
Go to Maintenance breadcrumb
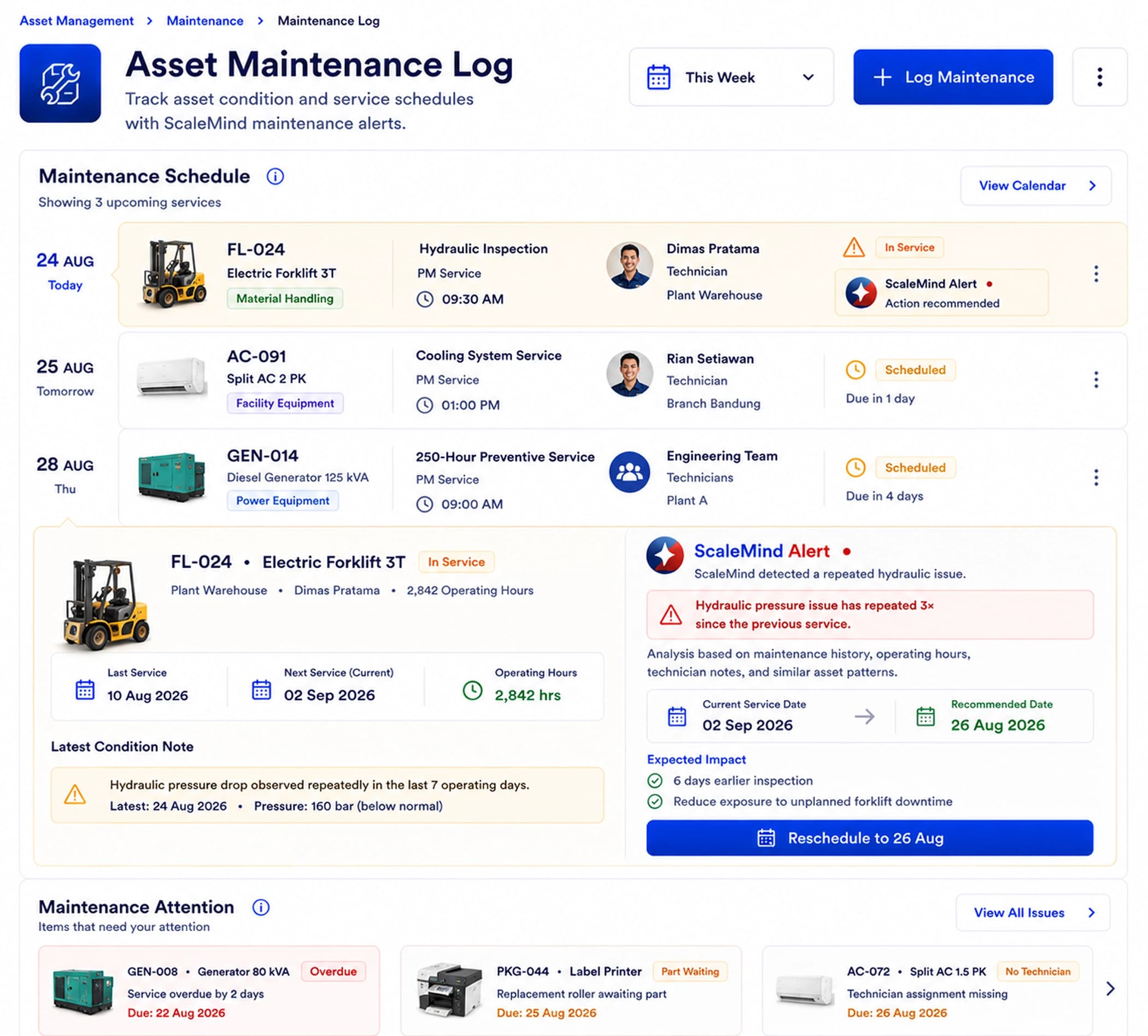point(205,21)
